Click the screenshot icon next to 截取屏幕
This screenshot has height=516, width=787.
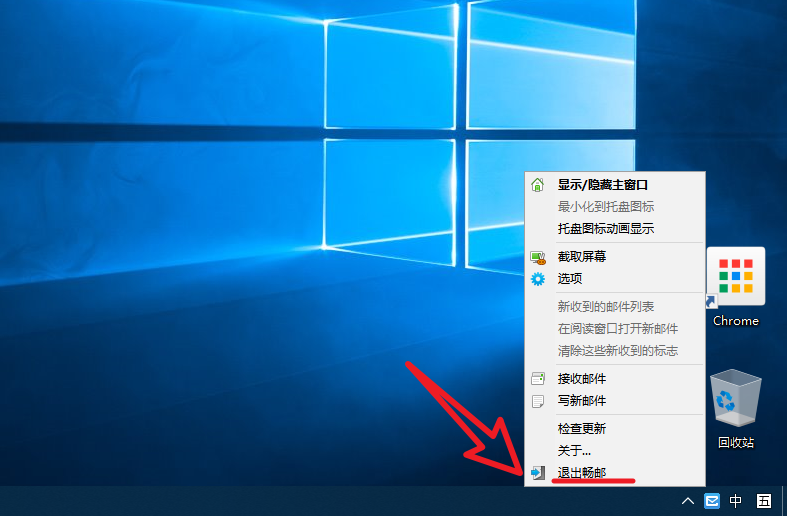pyautogui.click(x=538, y=257)
